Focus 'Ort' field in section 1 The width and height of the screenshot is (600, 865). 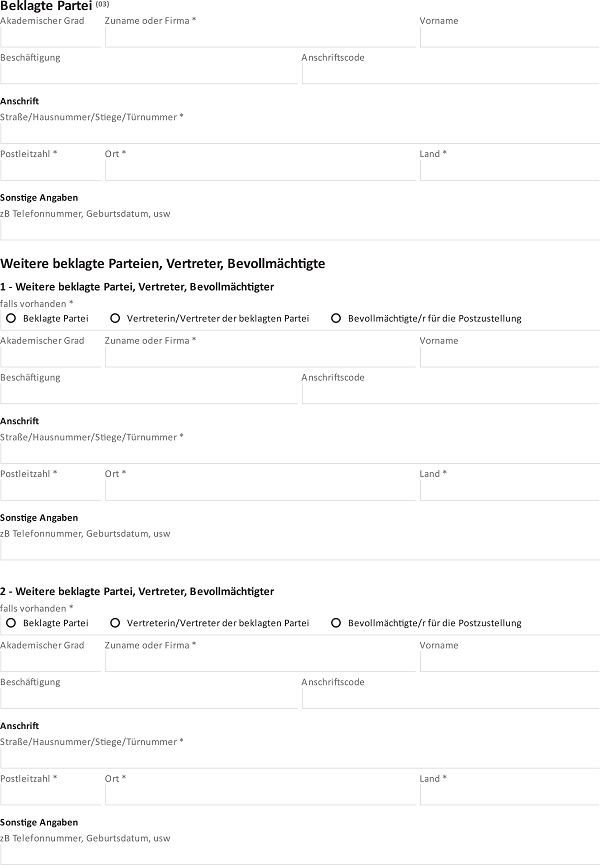tap(260, 490)
